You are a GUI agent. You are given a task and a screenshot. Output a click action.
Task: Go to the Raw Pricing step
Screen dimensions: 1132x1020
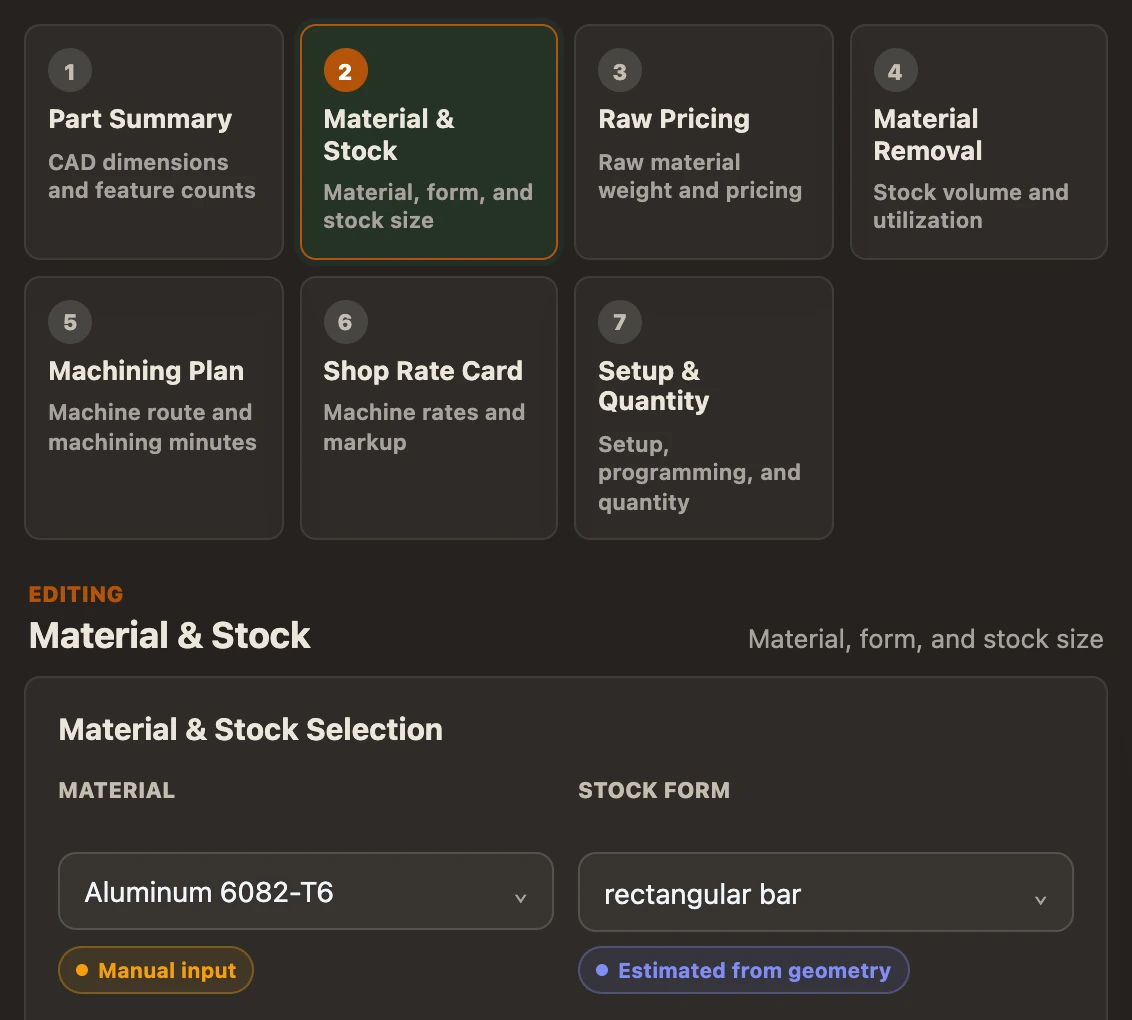pyautogui.click(x=704, y=142)
